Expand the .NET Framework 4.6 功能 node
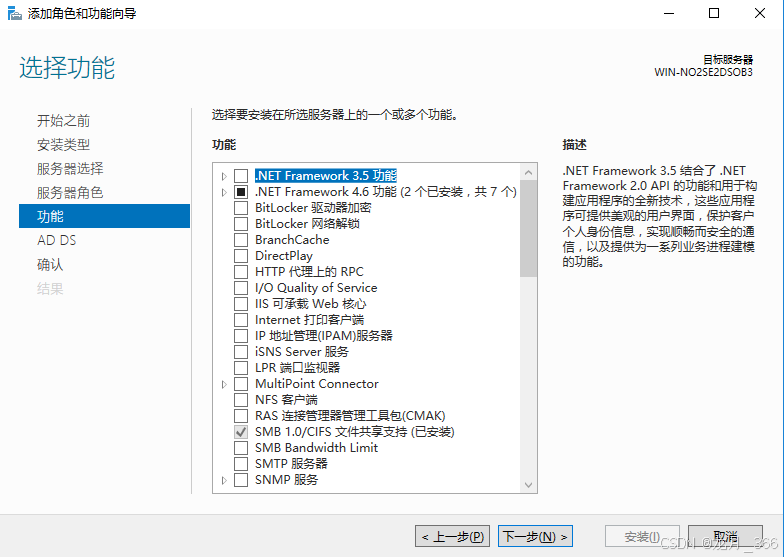 pos(224,192)
